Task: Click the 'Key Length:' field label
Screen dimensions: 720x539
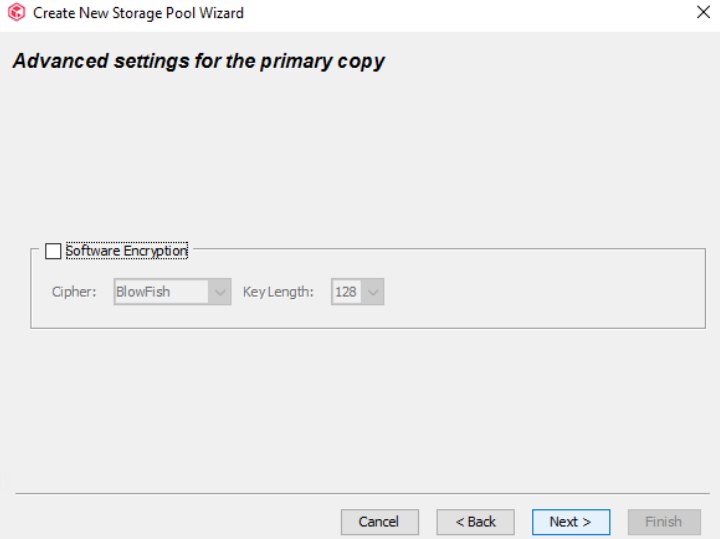Action: pos(278,292)
